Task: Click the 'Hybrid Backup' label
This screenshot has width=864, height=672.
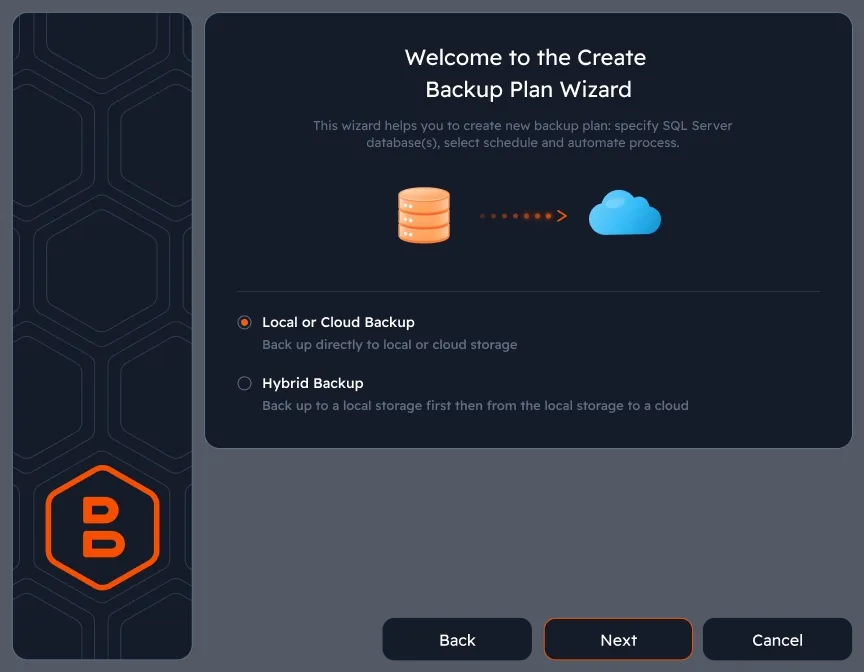Action: pyautogui.click(x=312, y=383)
